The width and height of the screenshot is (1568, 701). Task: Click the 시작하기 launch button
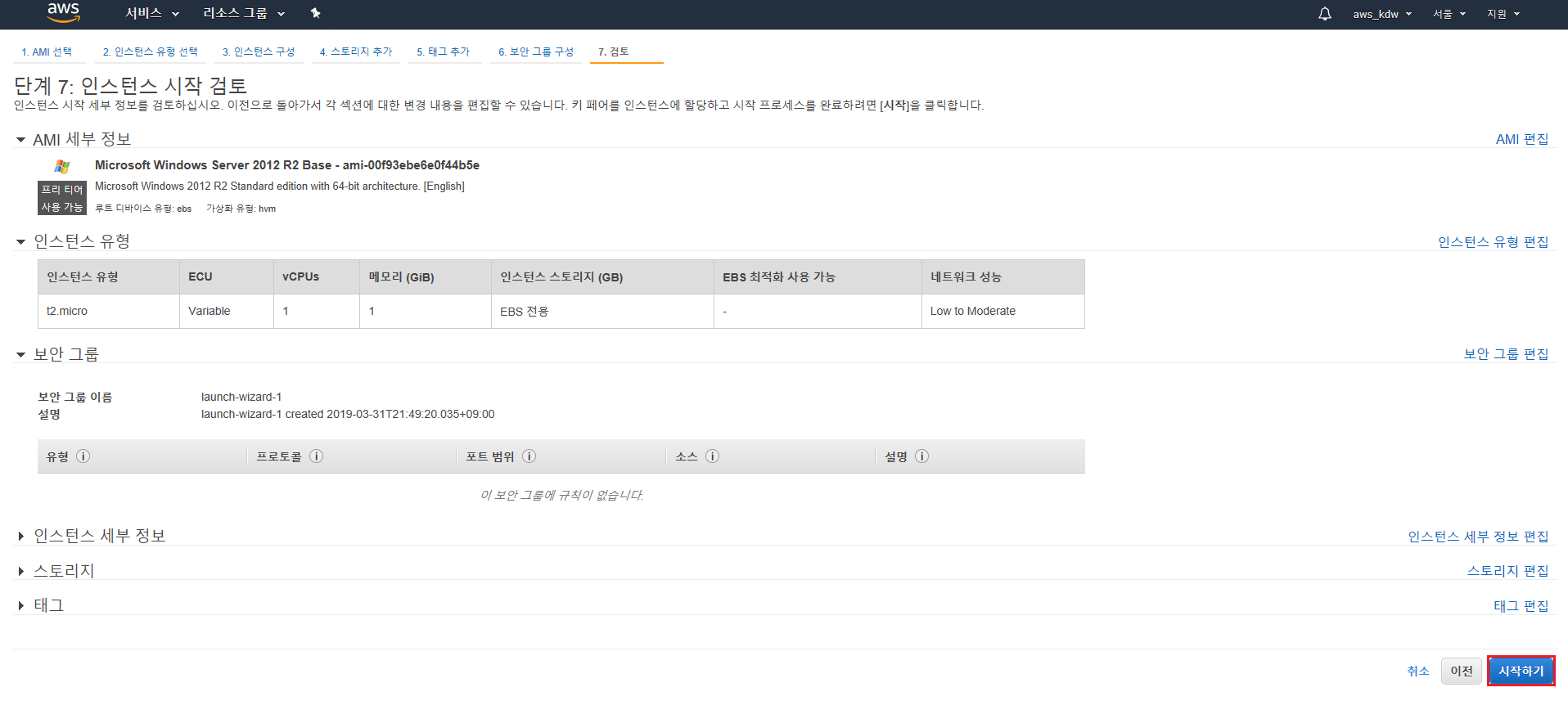pyautogui.click(x=1521, y=671)
